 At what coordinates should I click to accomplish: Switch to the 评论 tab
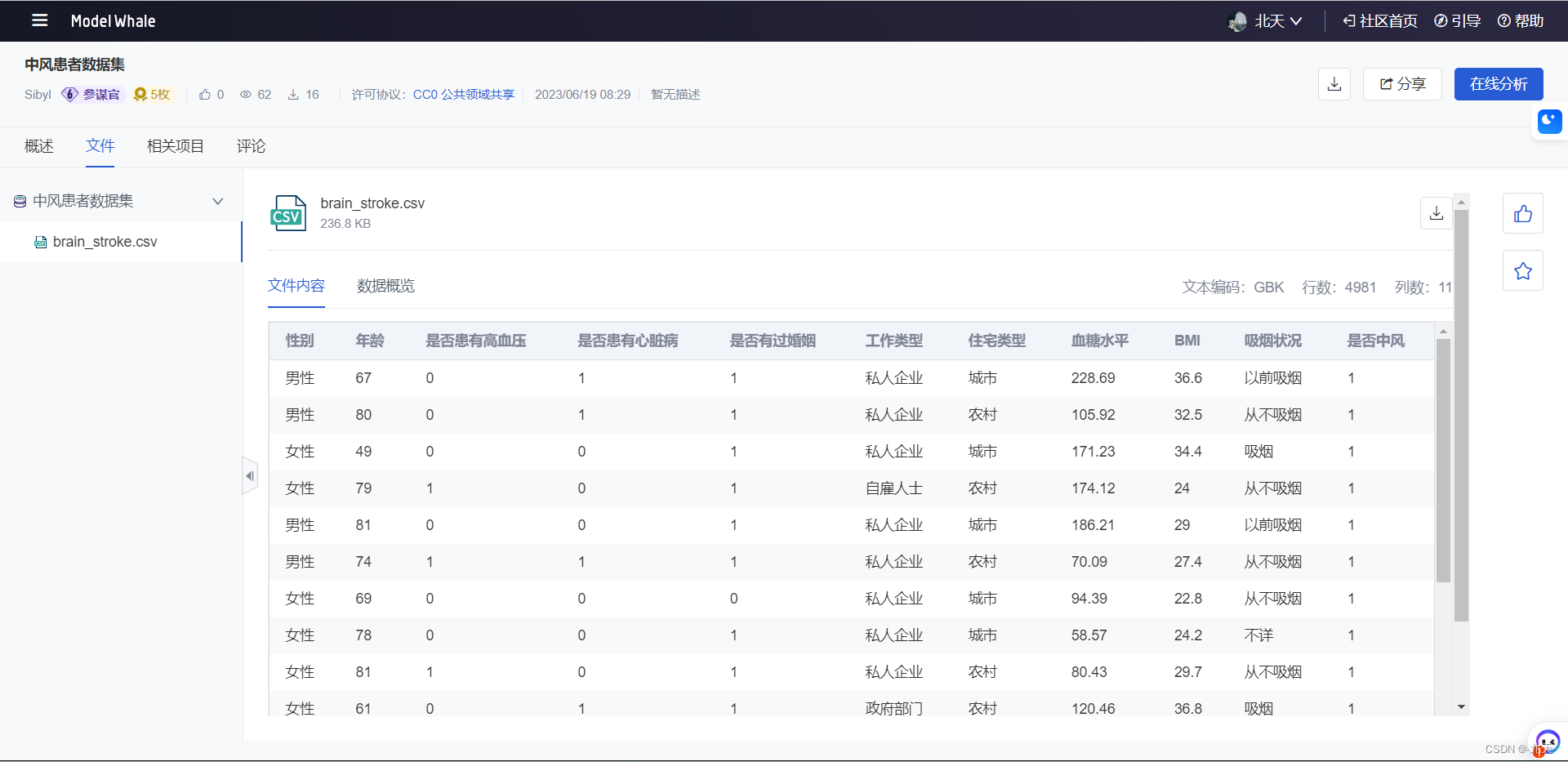coord(252,146)
